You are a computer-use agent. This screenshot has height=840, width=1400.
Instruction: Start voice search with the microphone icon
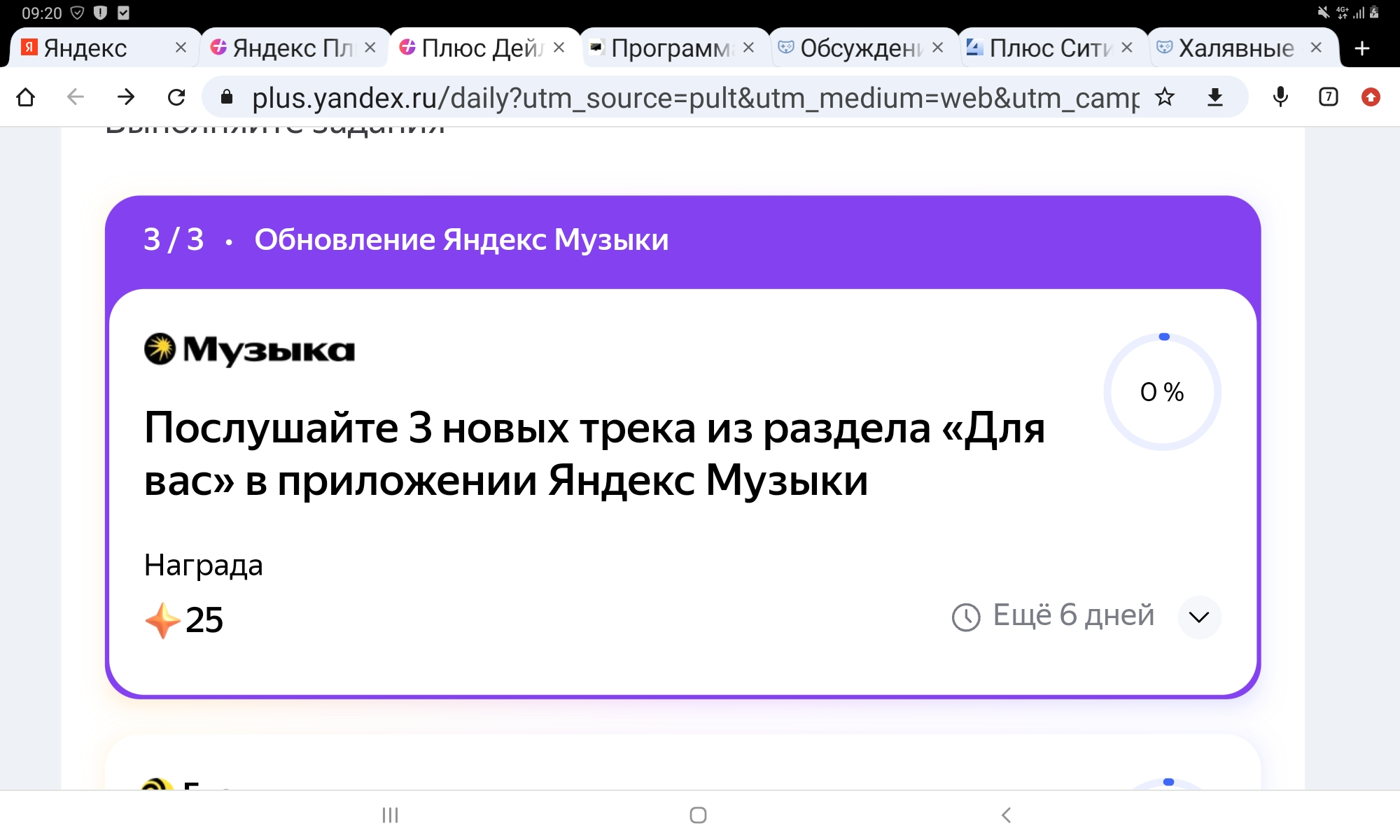(x=1280, y=97)
